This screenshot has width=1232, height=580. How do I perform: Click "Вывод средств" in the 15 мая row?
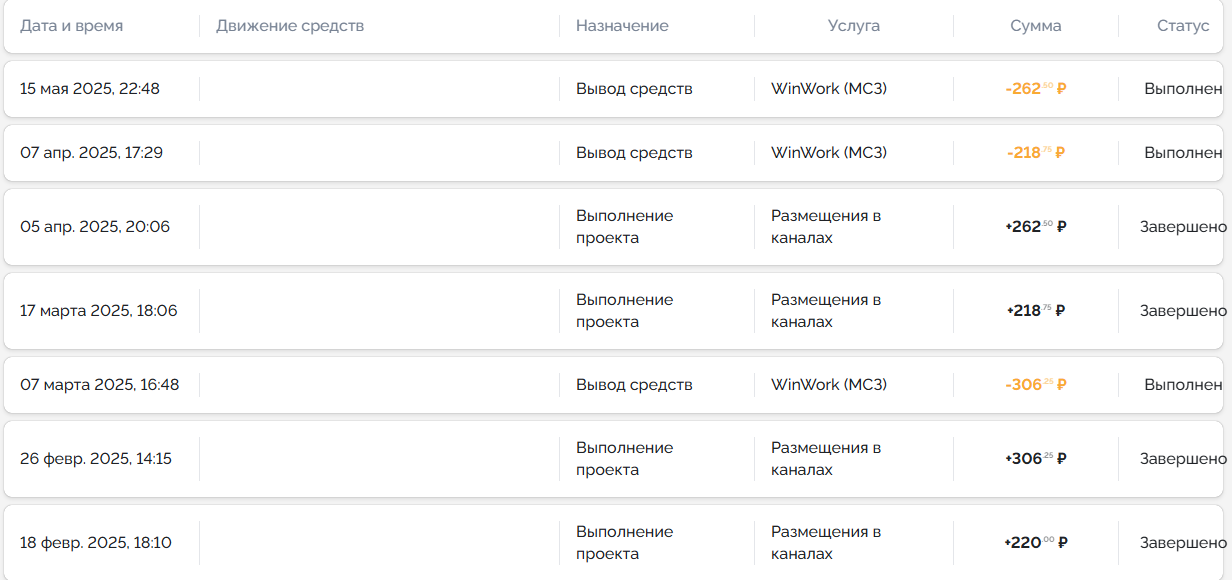pos(634,89)
